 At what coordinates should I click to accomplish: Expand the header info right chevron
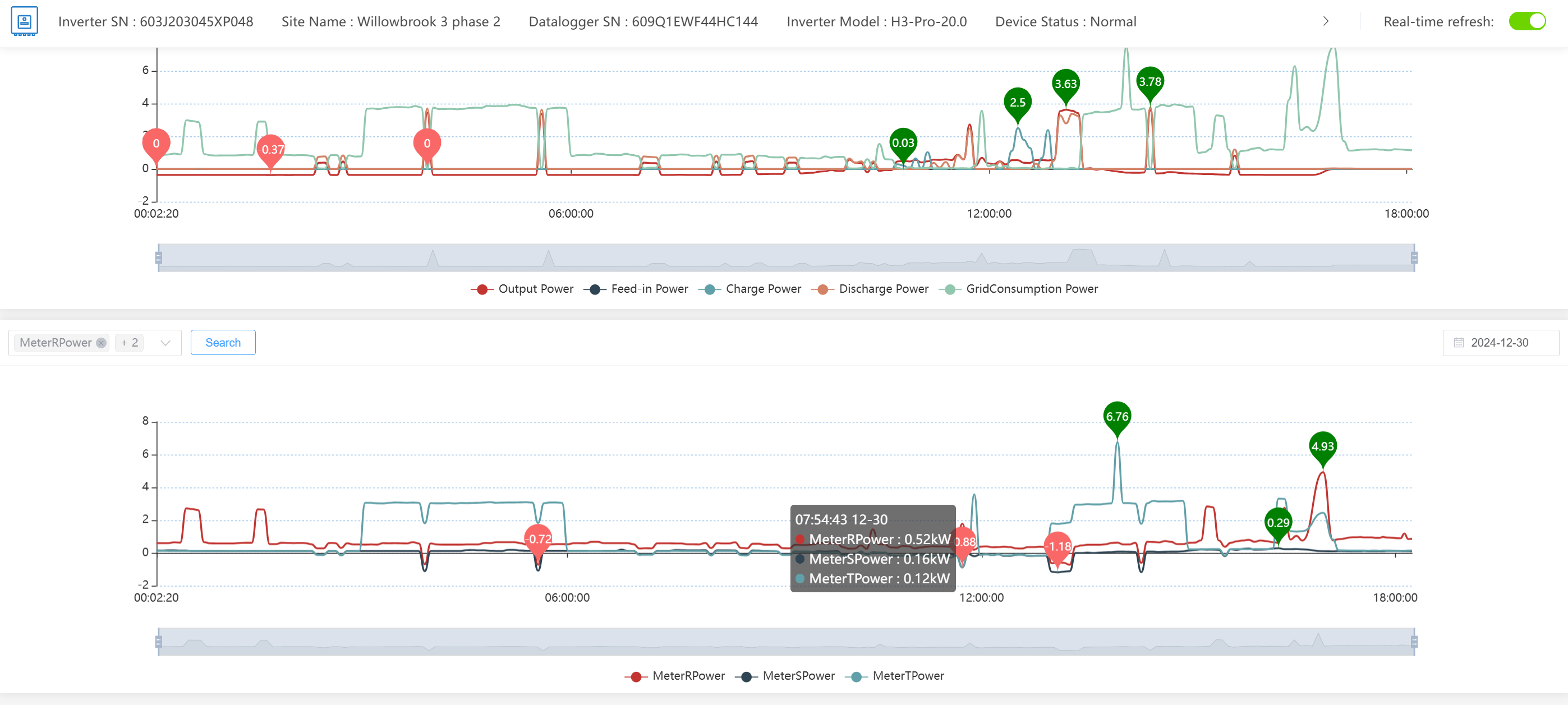tap(1326, 21)
